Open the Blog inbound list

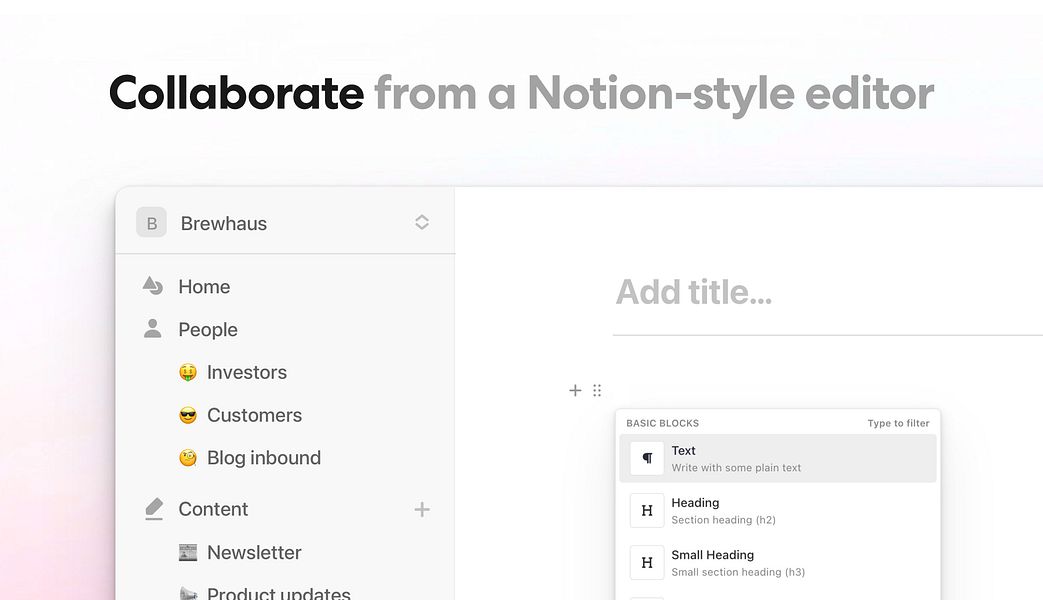pyautogui.click(x=264, y=458)
